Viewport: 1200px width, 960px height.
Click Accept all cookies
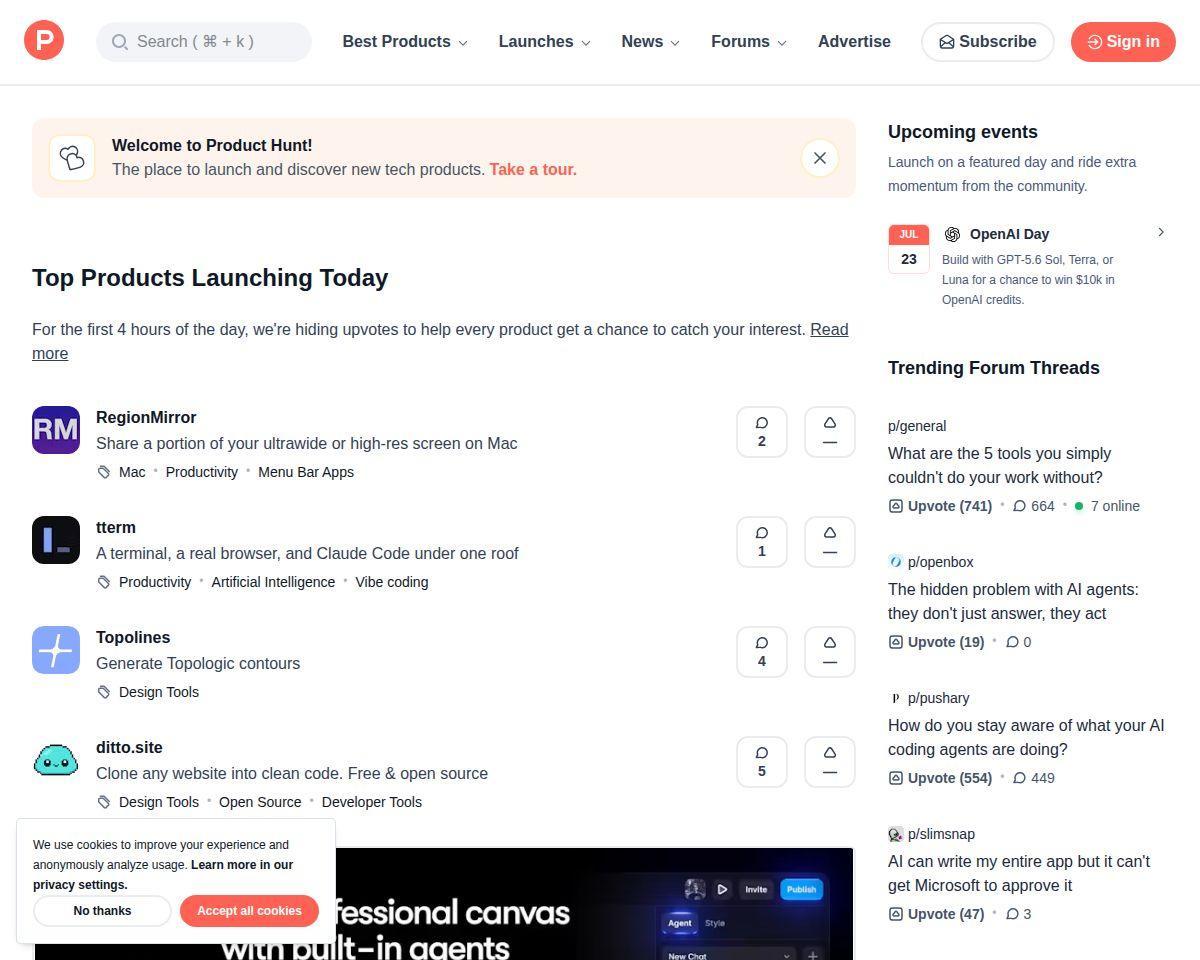click(249, 911)
